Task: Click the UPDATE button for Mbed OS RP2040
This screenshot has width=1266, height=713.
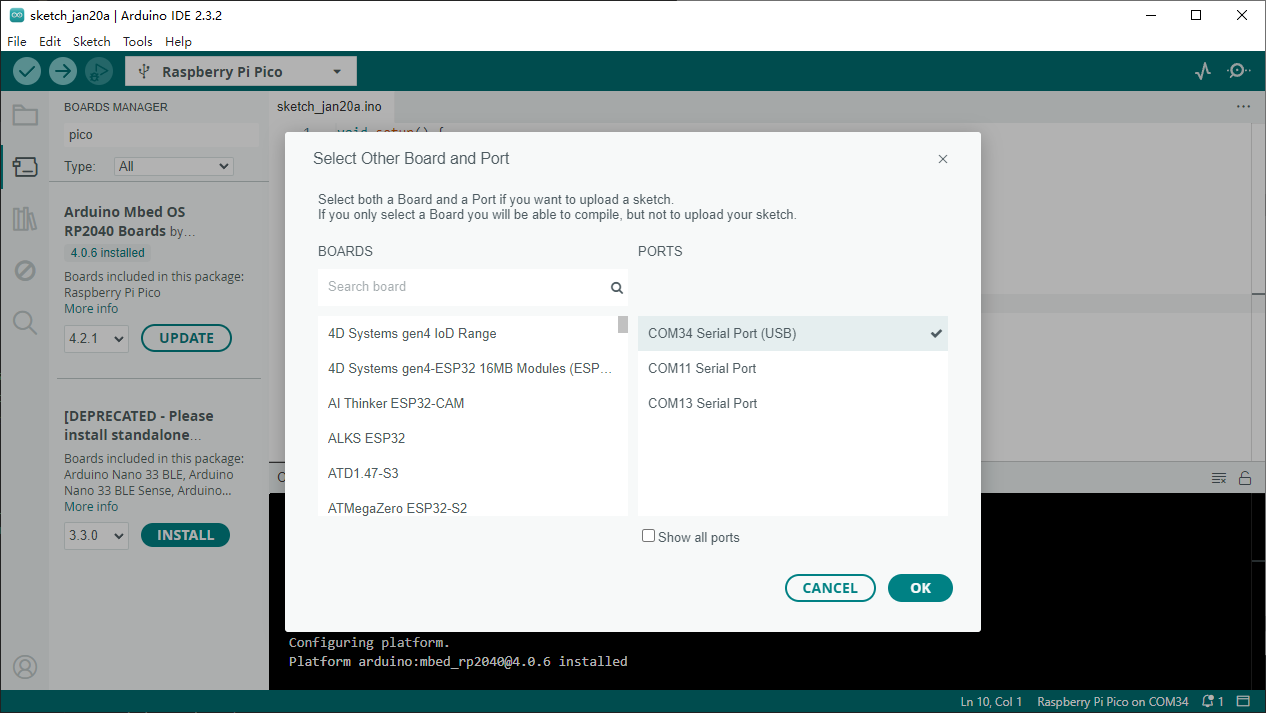Action: point(186,338)
